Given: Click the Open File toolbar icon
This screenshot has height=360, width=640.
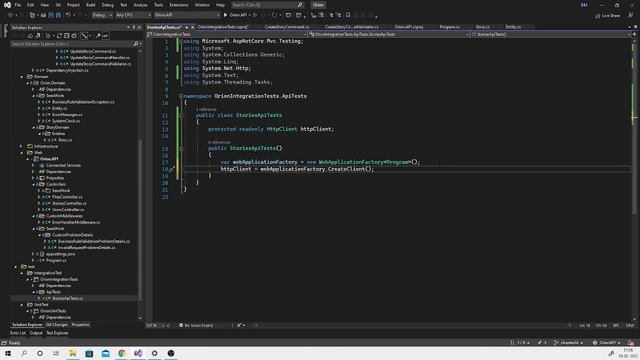Looking at the screenshot, I should 43,15.
